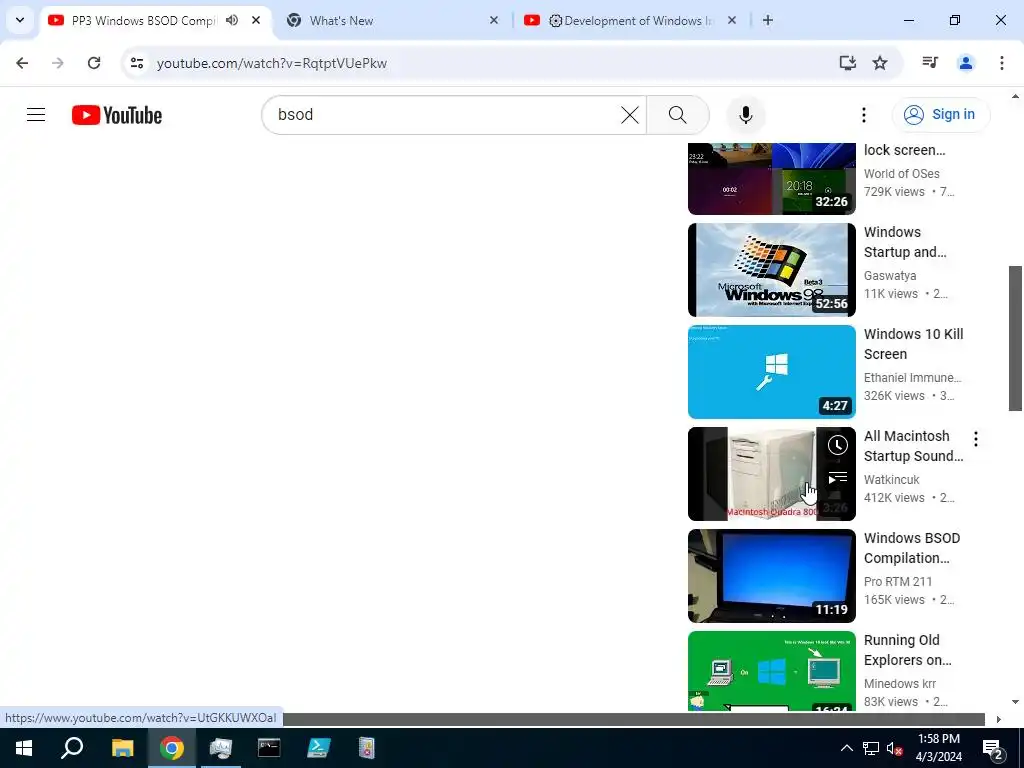The width and height of the screenshot is (1024, 768).
Task: Open Windows BSOD Compilation title link
Action: [912, 548]
